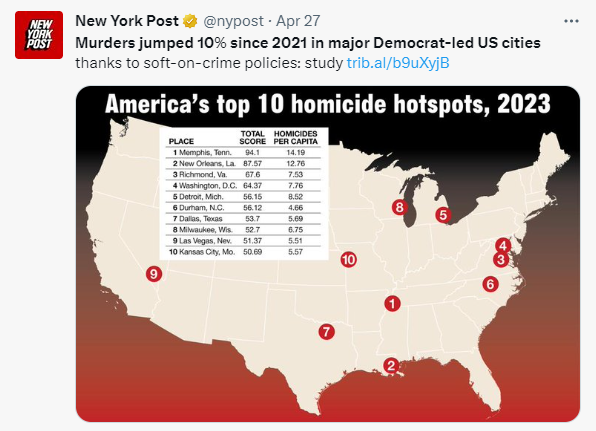Click the @nypost handle
Screen dimensions: 596x431
[x=233, y=21]
